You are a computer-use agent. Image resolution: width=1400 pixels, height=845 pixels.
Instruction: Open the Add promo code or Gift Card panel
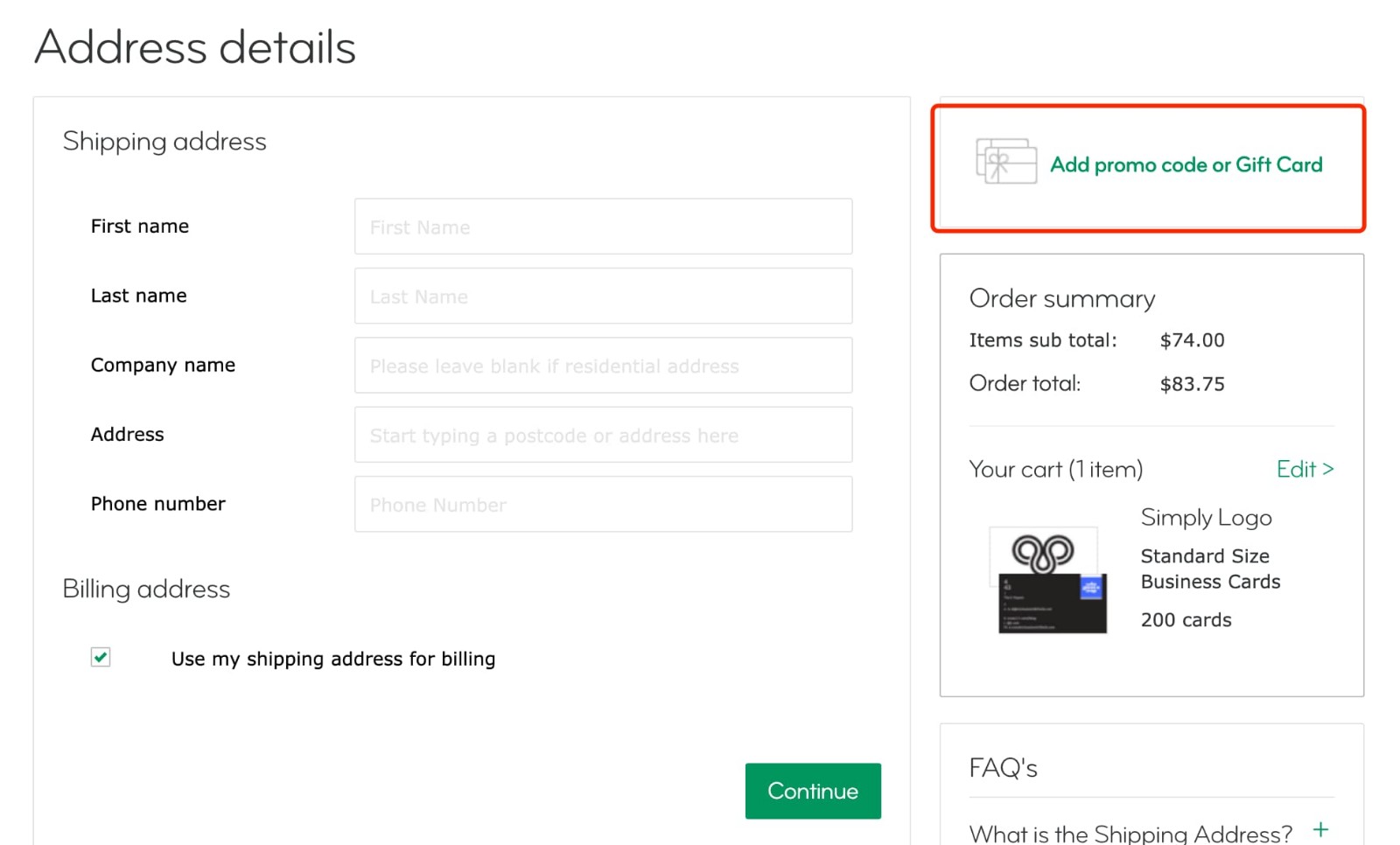1186,164
